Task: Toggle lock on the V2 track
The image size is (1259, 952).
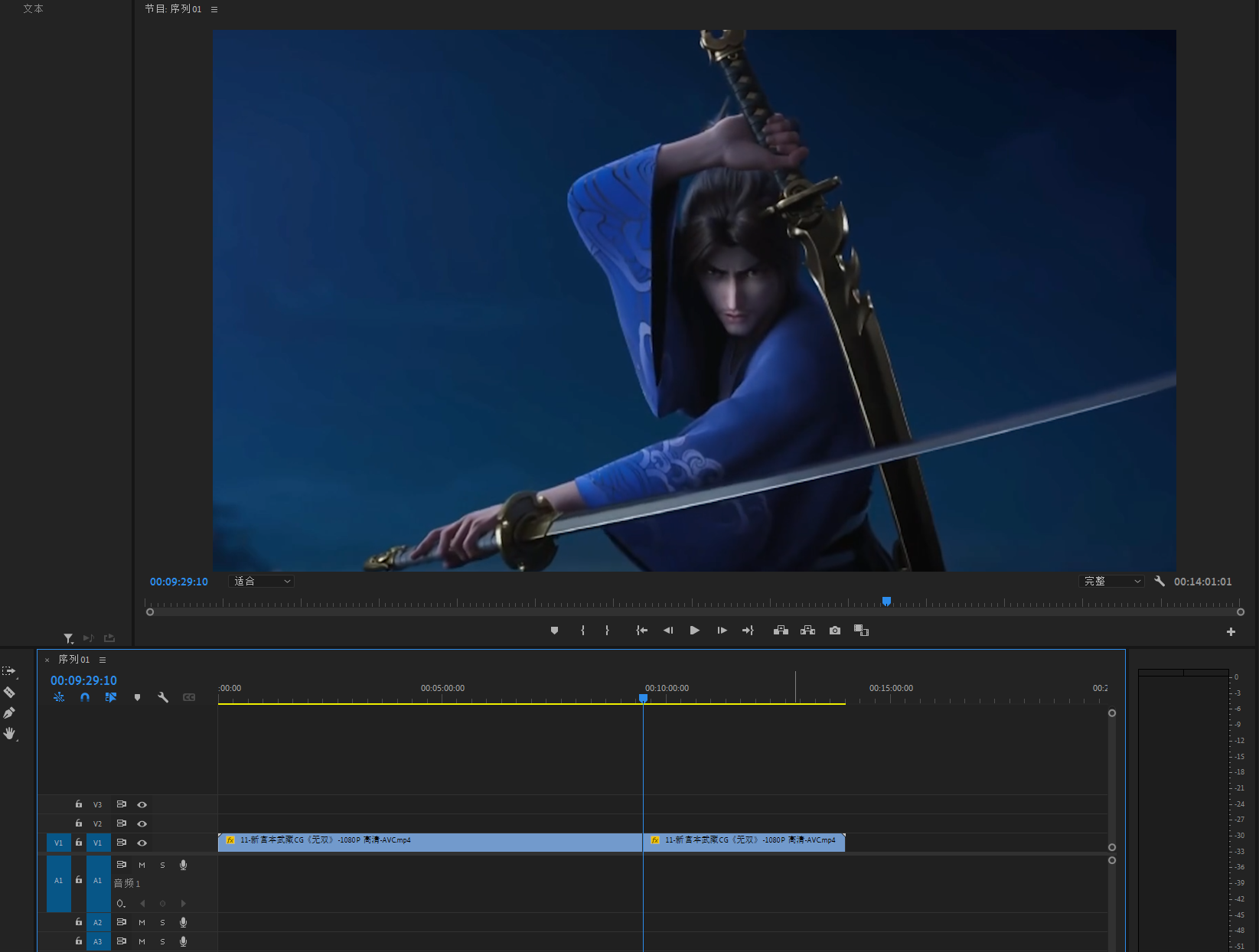Action: pos(79,823)
